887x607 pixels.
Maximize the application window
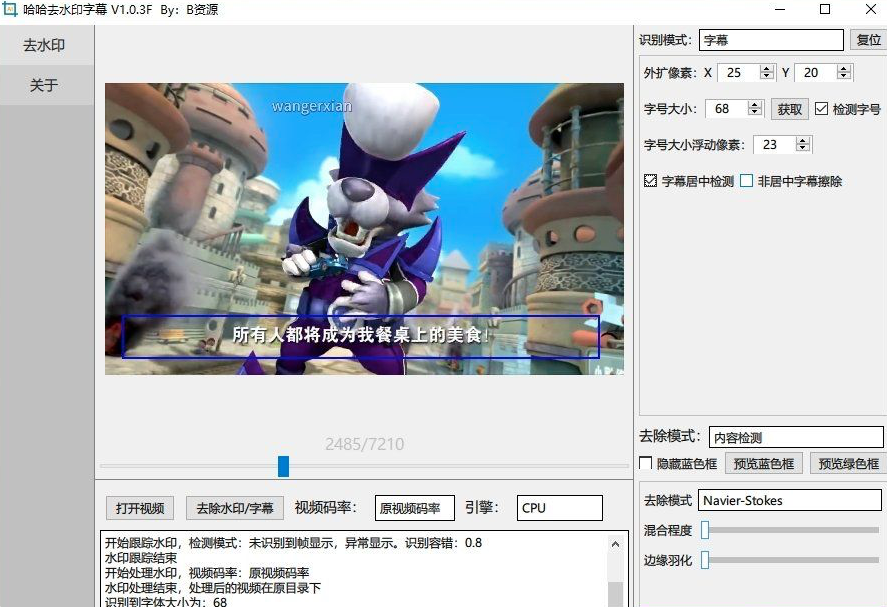pos(825,10)
